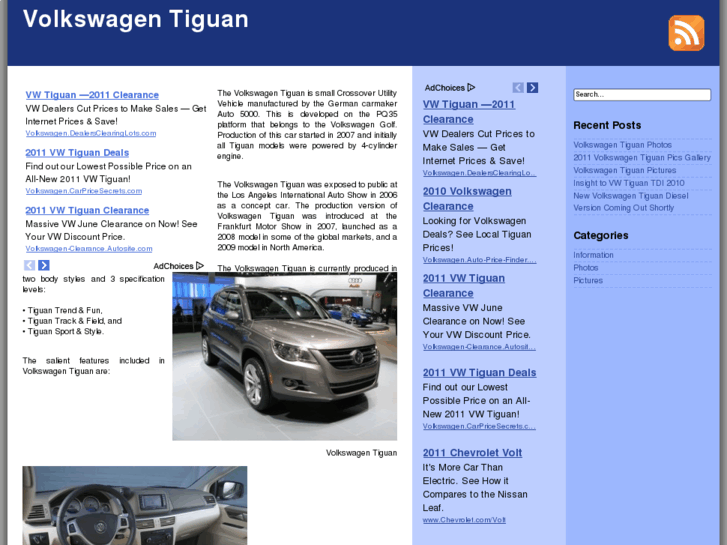Click previous arrow in sidebar ad panel
Image resolution: width=727 pixels, height=545 pixels.
pos(518,88)
